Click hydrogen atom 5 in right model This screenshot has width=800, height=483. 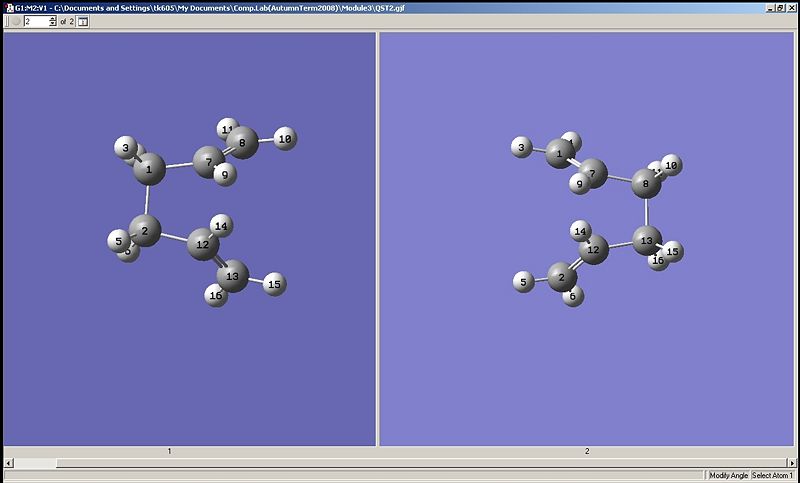523,283
